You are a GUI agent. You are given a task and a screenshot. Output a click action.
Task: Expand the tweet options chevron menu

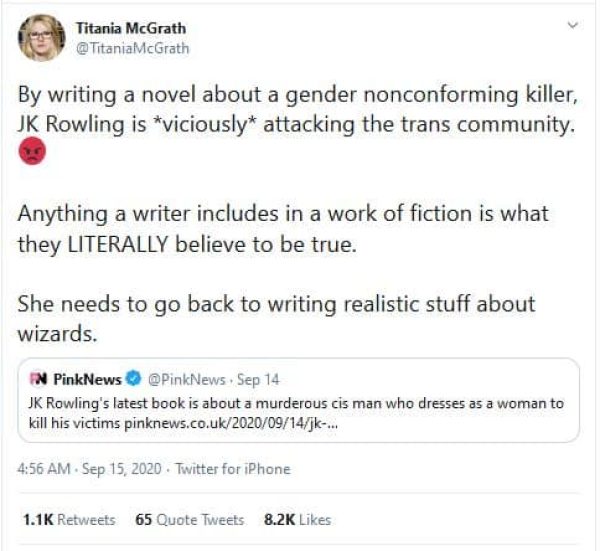(572, 25)
